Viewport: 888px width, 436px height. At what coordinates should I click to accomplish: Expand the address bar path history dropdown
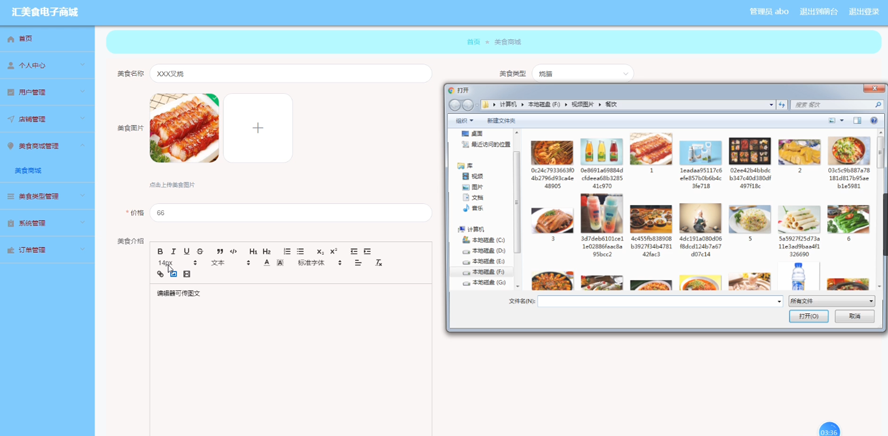point(771,105)
